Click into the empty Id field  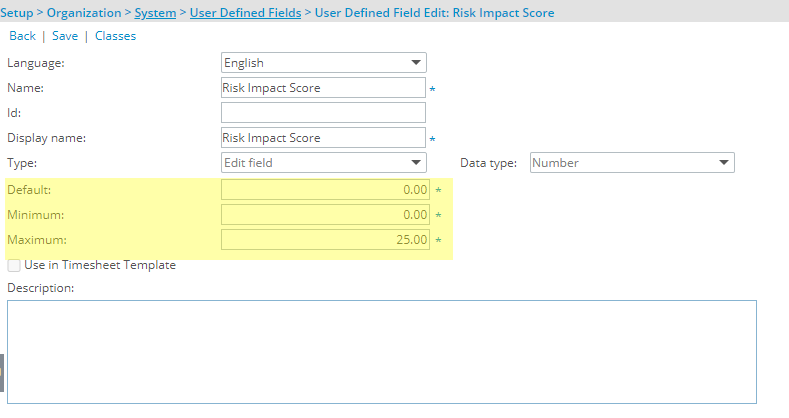pos(323,113)
